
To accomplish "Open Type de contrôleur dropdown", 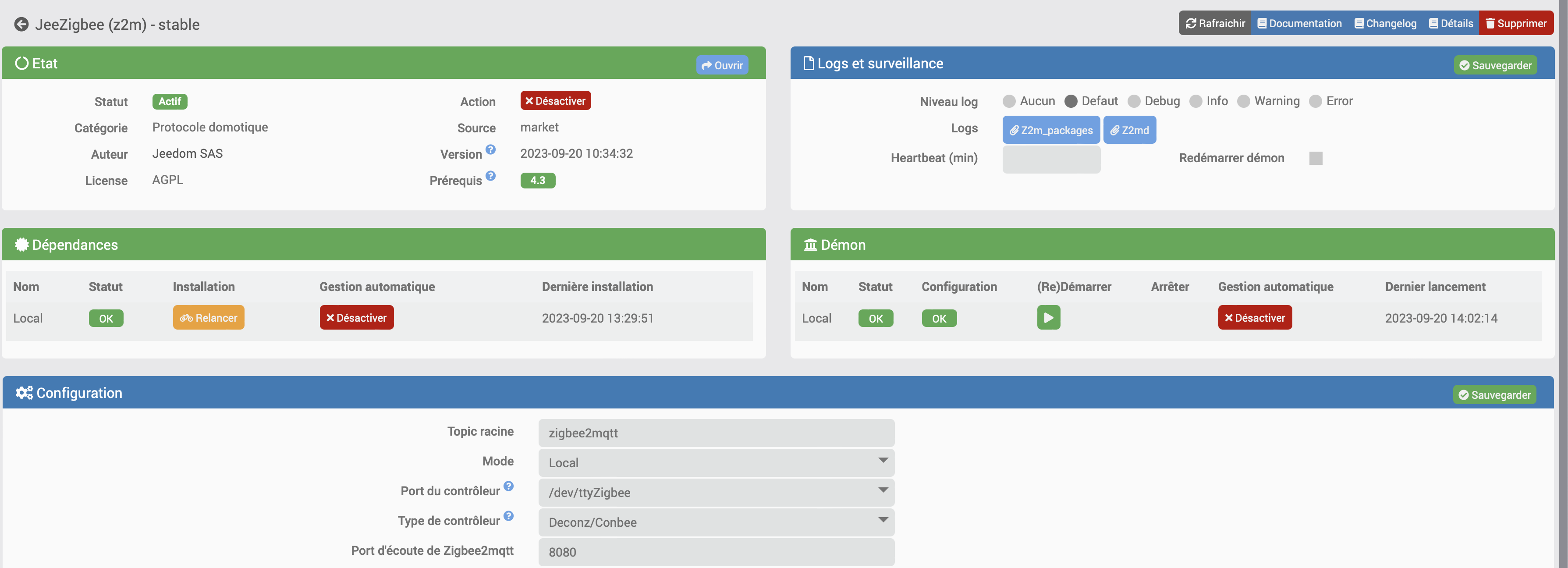I will pos(716,522).
